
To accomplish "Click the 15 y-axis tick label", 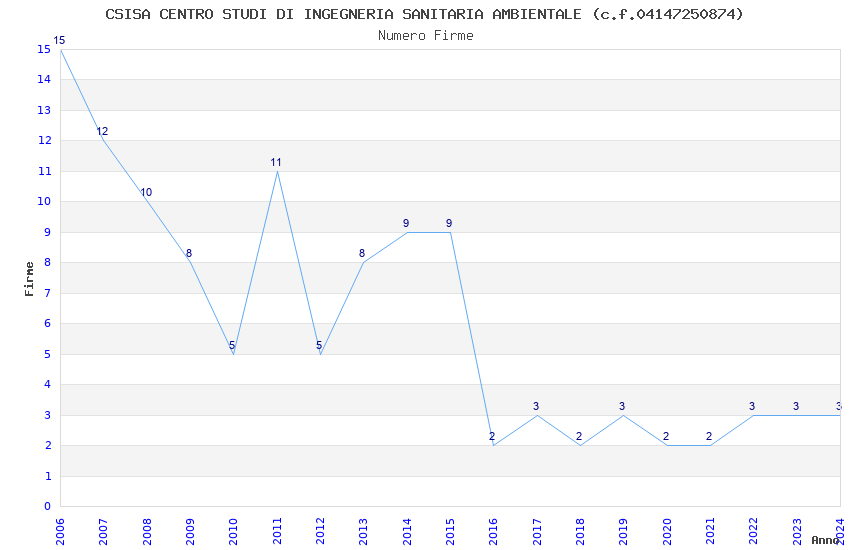I will click(x=44, y=49).
